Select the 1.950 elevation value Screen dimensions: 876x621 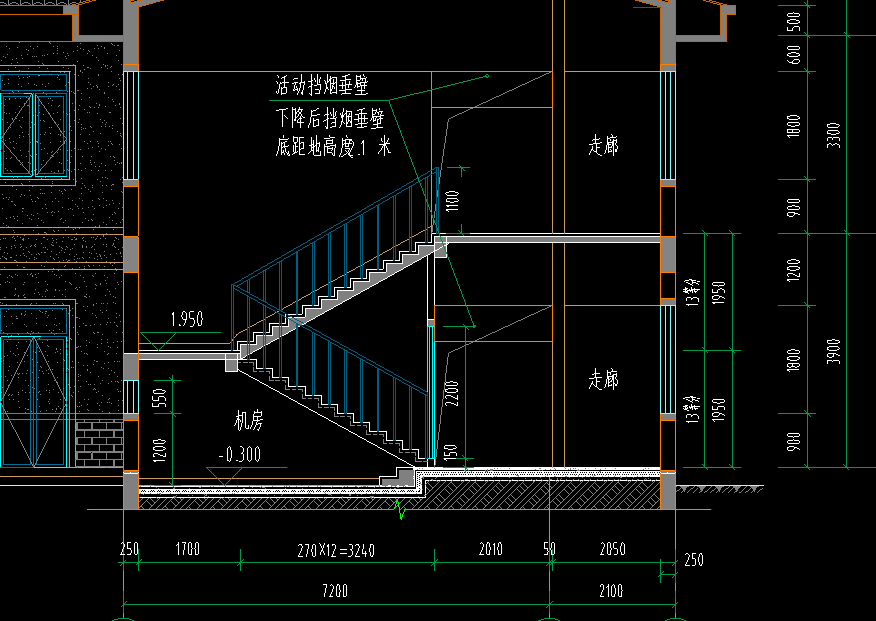pos(187,319)
